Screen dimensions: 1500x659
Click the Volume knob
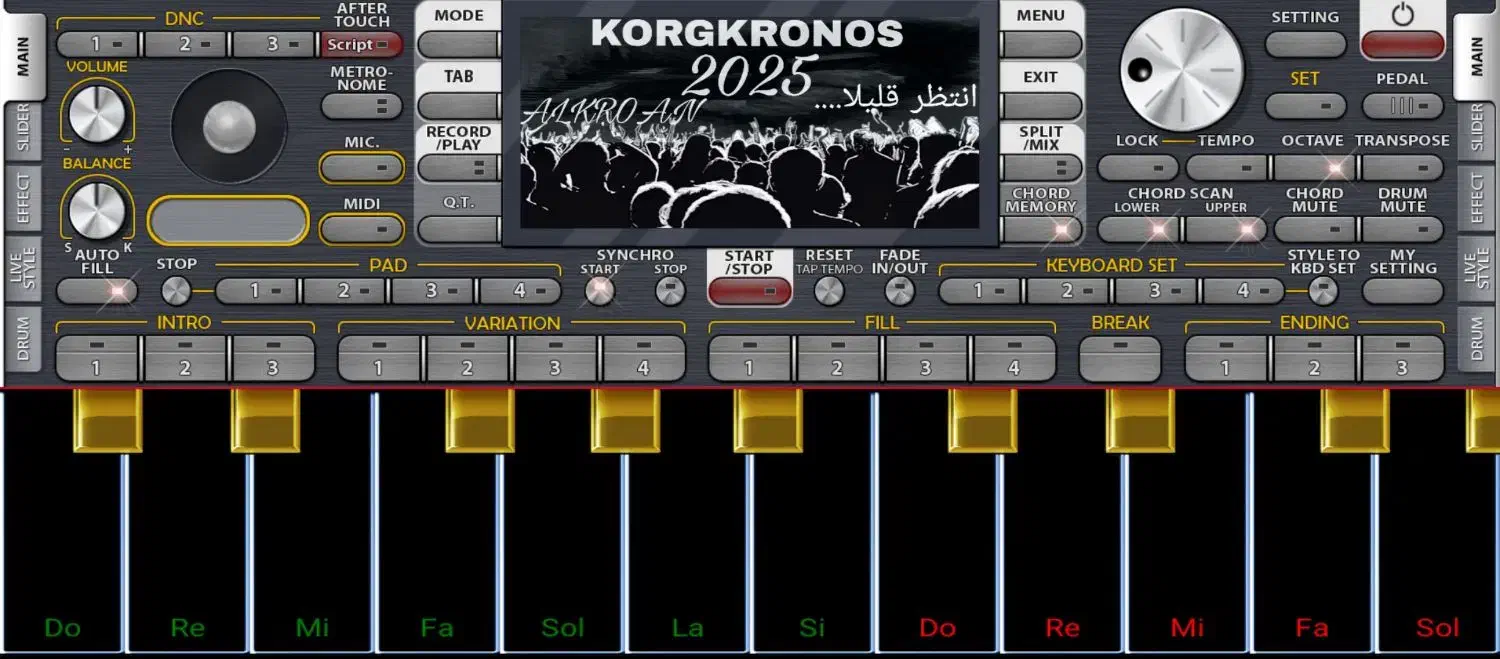(96, 114)
